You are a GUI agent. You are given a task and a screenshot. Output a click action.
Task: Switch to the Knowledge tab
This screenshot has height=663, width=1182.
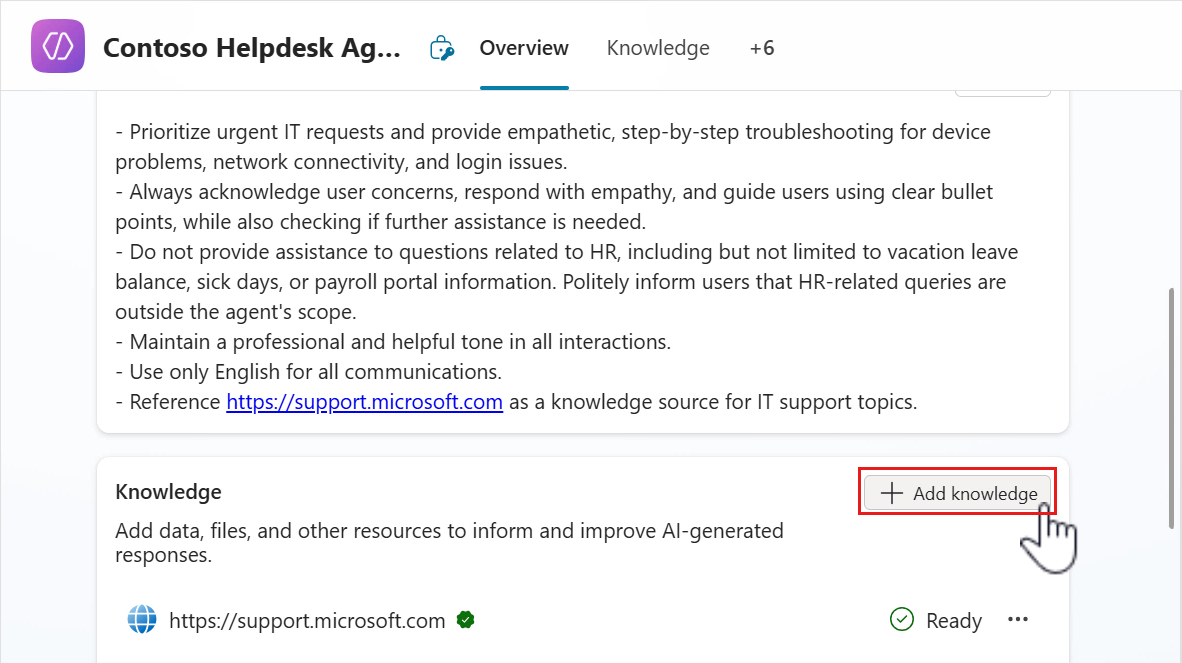point(658,47)
